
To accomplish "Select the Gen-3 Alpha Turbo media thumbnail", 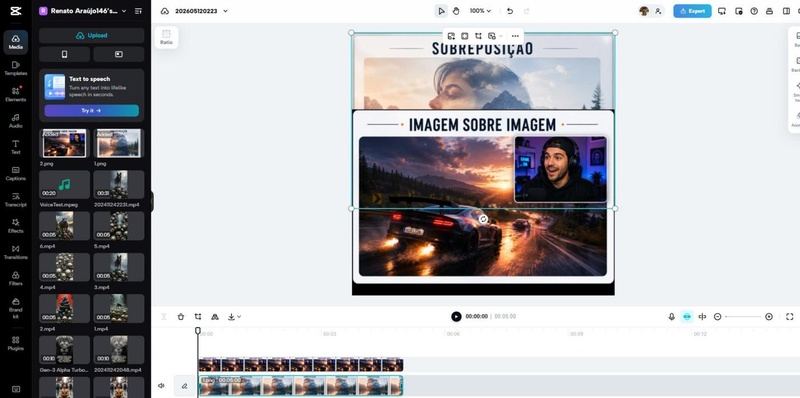I will point(64,350).
